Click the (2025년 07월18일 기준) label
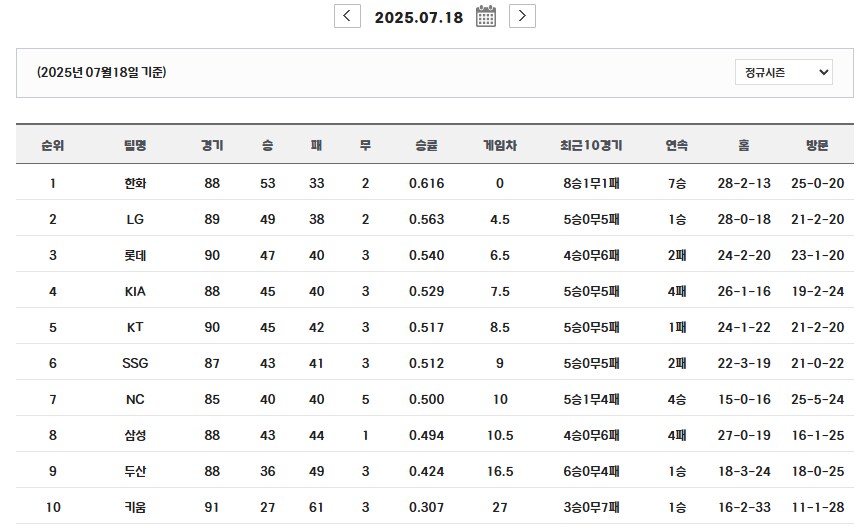867x532 pixels. (102, 72)
